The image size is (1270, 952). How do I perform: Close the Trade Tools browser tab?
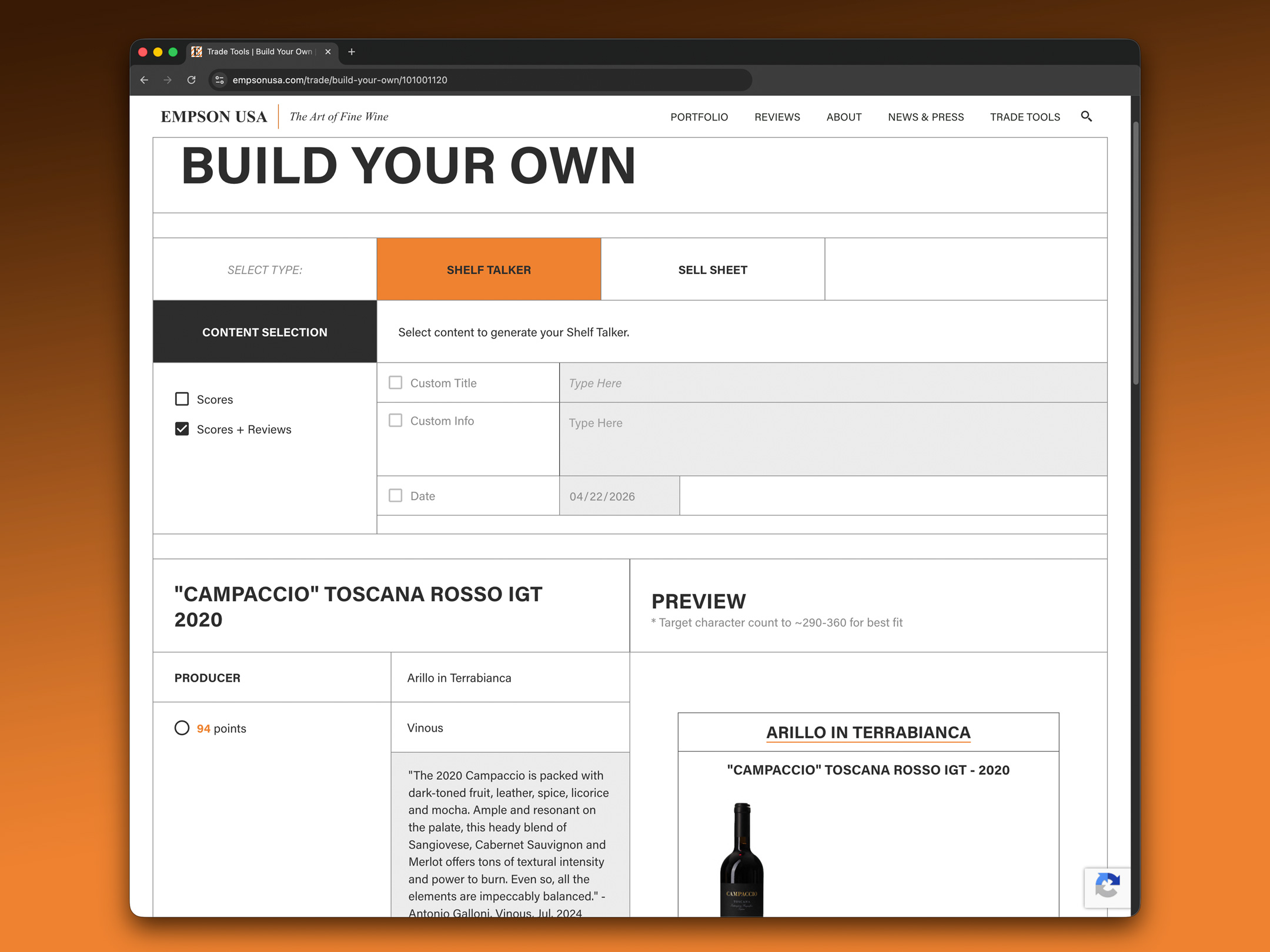(328, 52)
